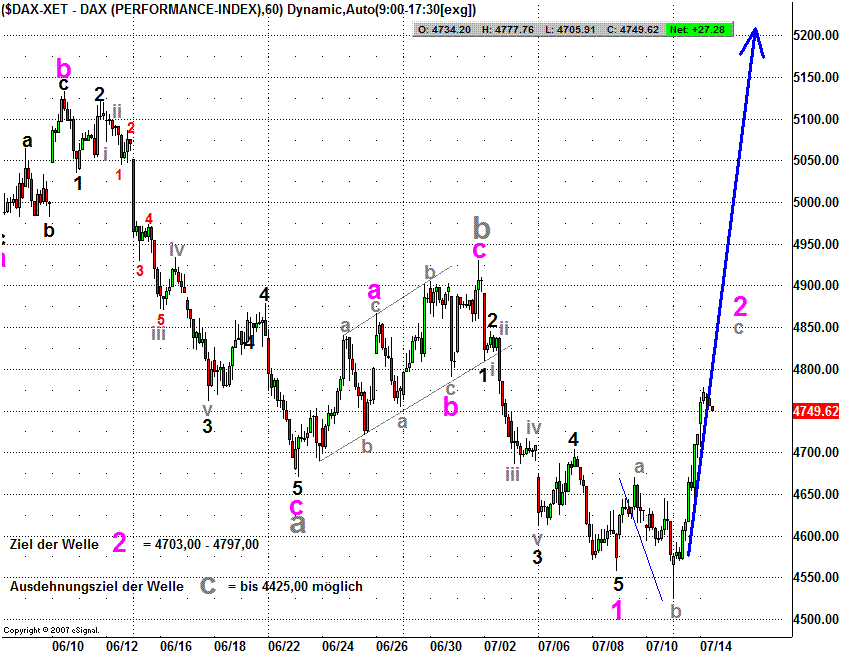842x662 pixels.
Task: Select the red 4749.62 current price marker
Action: tap(812, 410)
